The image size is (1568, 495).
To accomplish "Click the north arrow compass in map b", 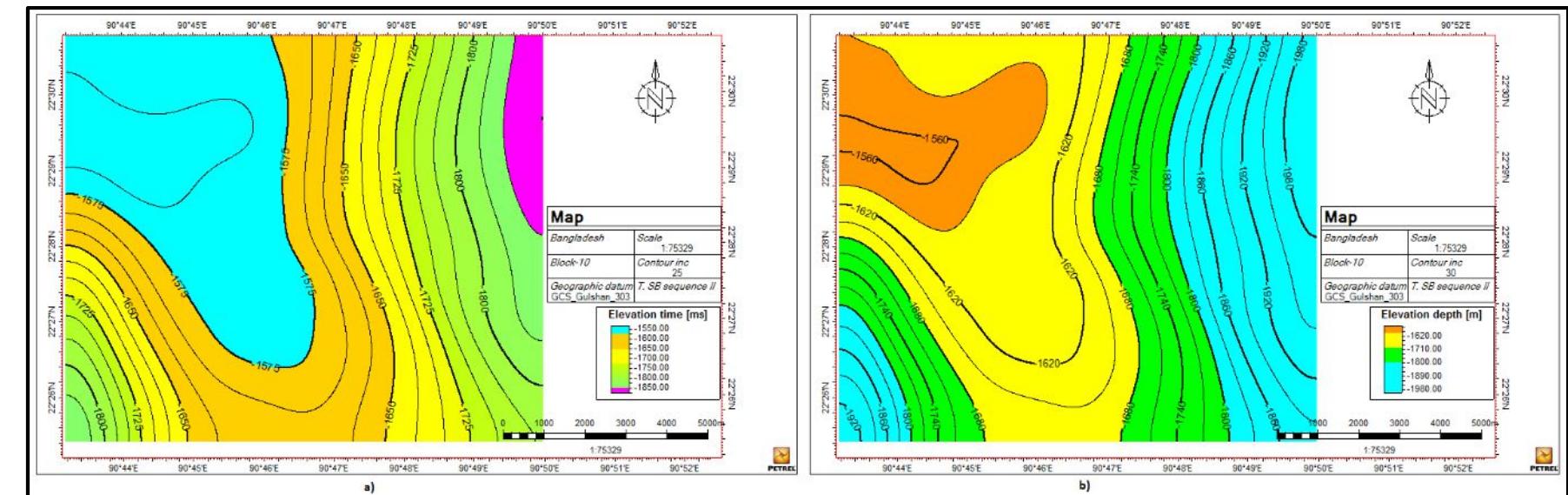I will click(1430, 92).
